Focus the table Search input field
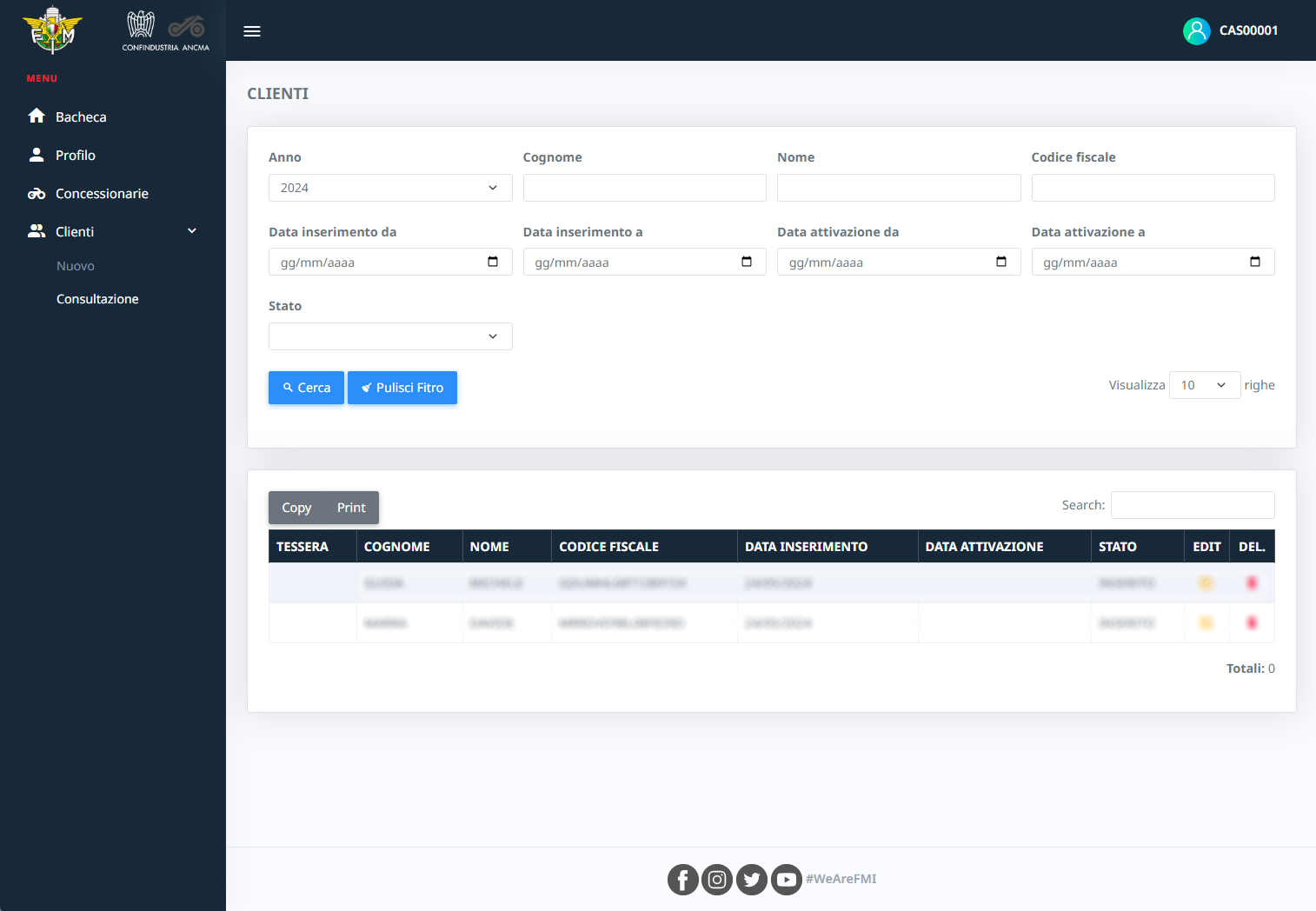The width and height of the screenshot is (1316, 911). coord(1193,505)
